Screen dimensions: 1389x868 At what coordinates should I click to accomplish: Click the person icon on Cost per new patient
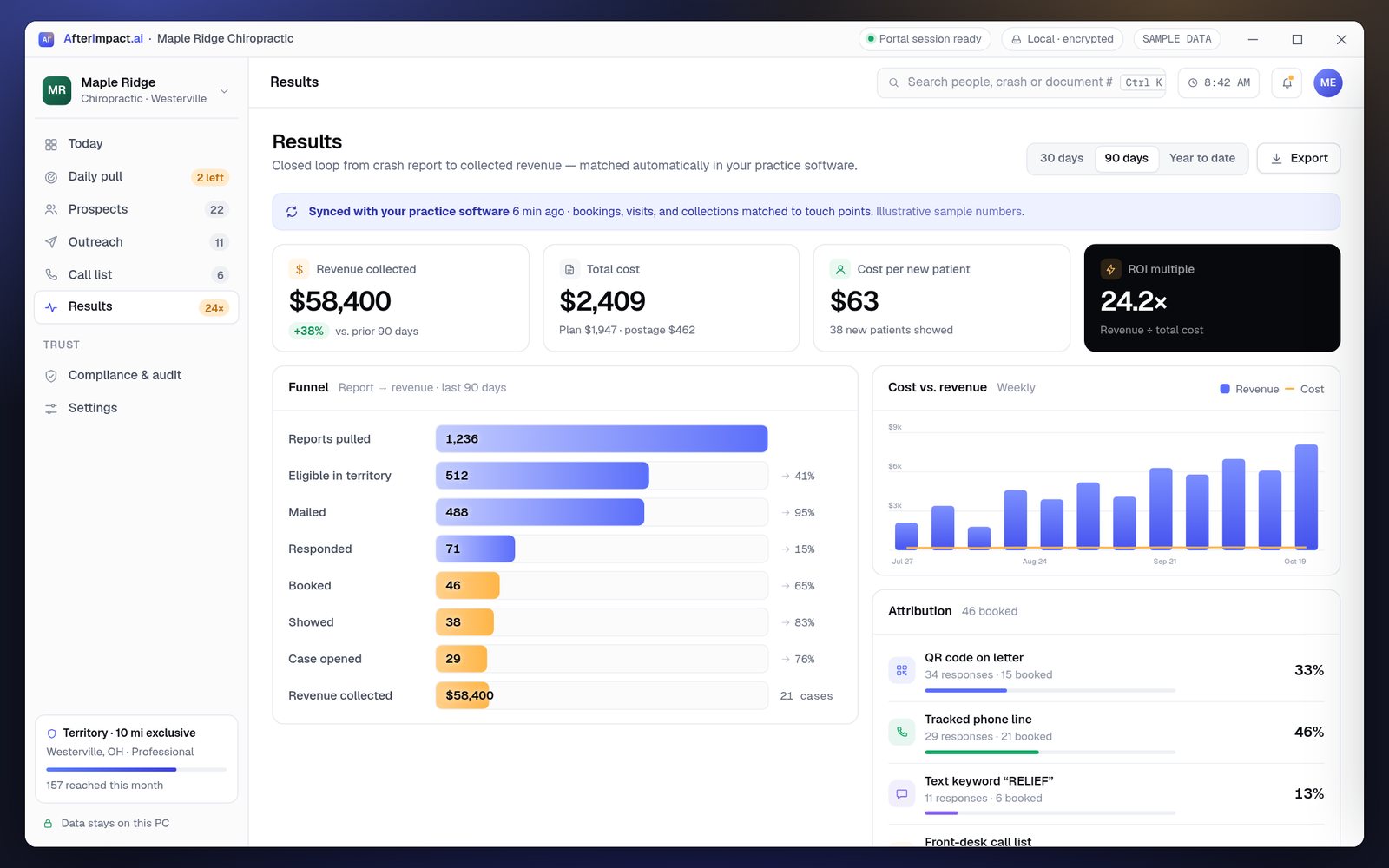pyautogui.click(x=839, y=269)
